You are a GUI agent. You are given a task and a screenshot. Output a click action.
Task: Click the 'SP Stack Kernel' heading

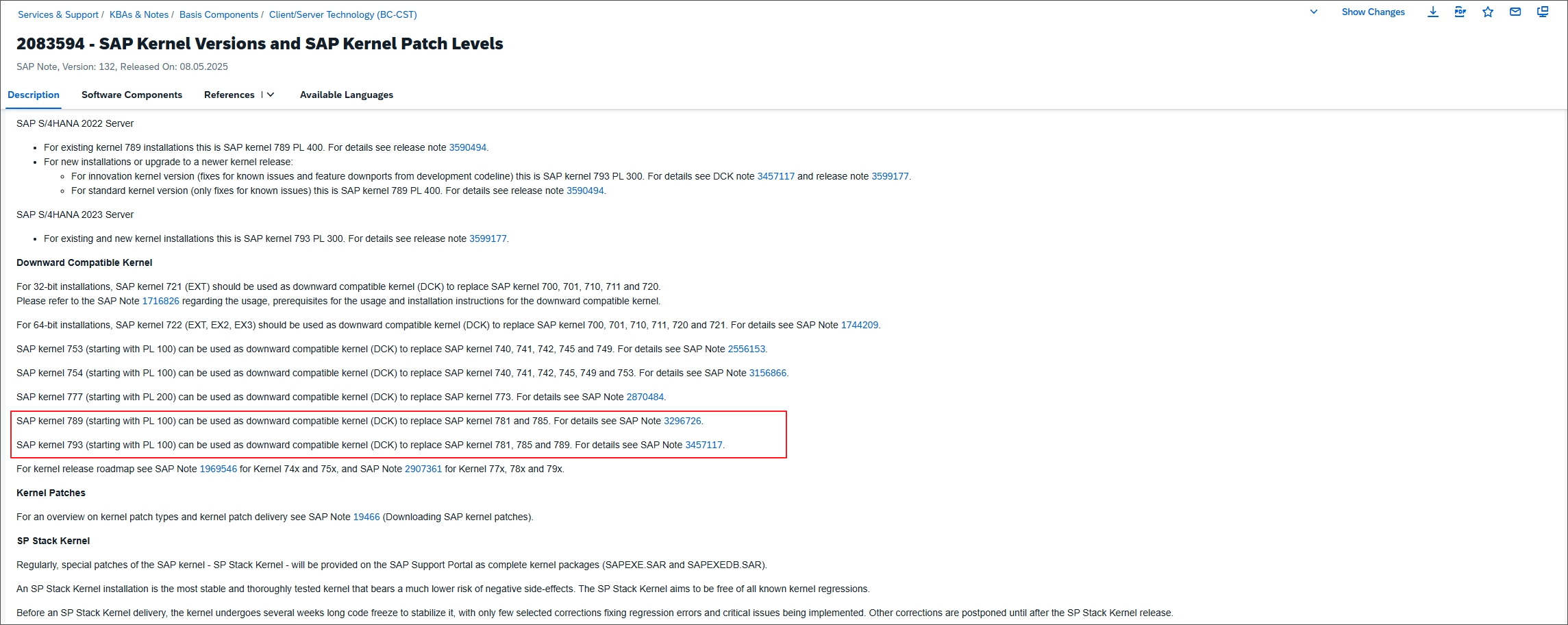[x=53, y=541]
